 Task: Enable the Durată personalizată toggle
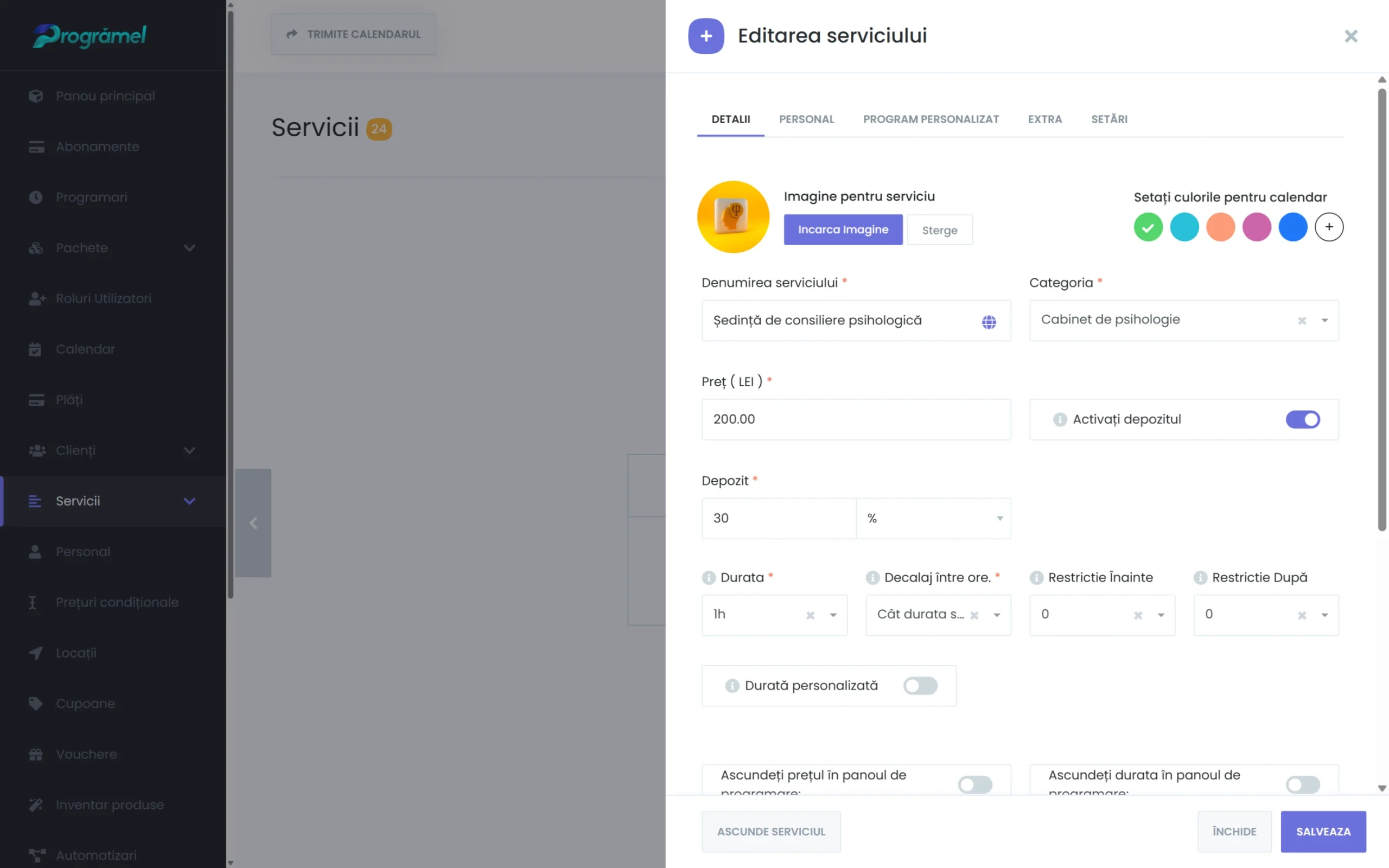pyautogui.click(x=920, y=685)
